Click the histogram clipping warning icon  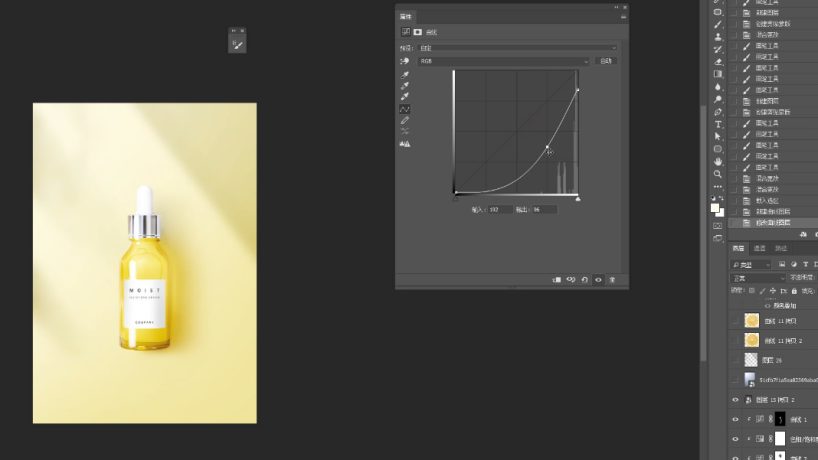(x=405, y=144)
